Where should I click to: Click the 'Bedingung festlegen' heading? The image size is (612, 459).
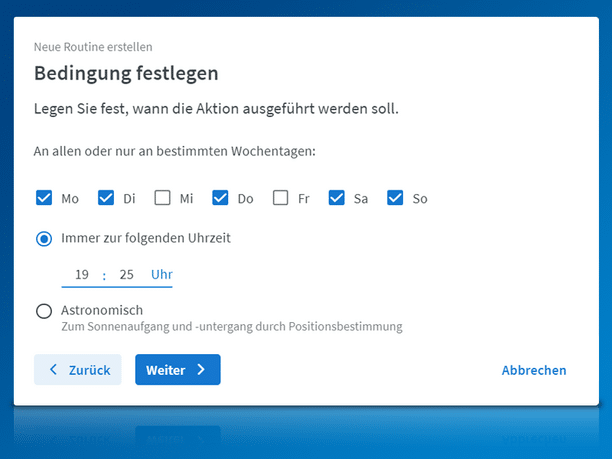coord(126,73)
